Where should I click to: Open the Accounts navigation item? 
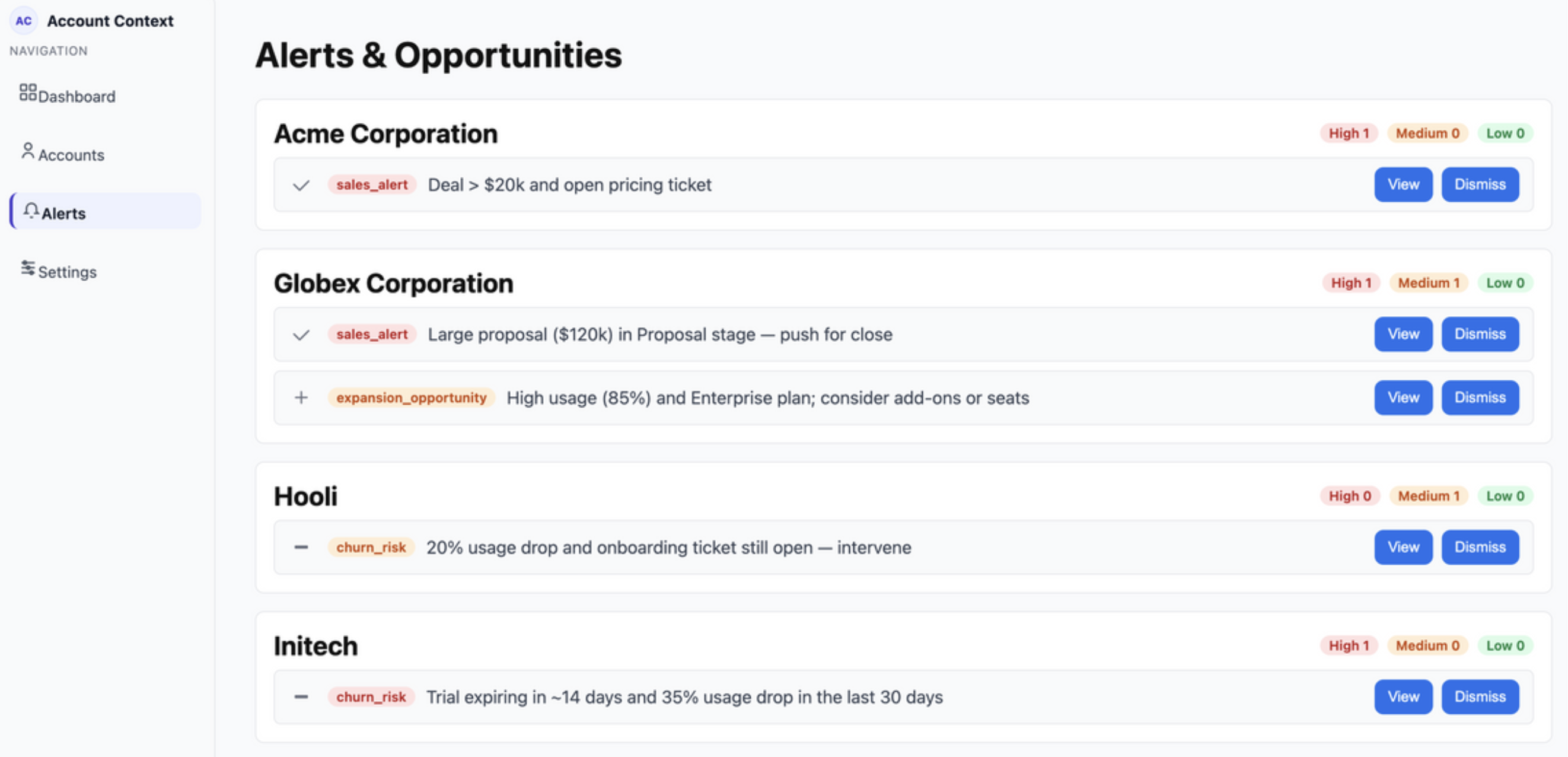click(71, 155)
